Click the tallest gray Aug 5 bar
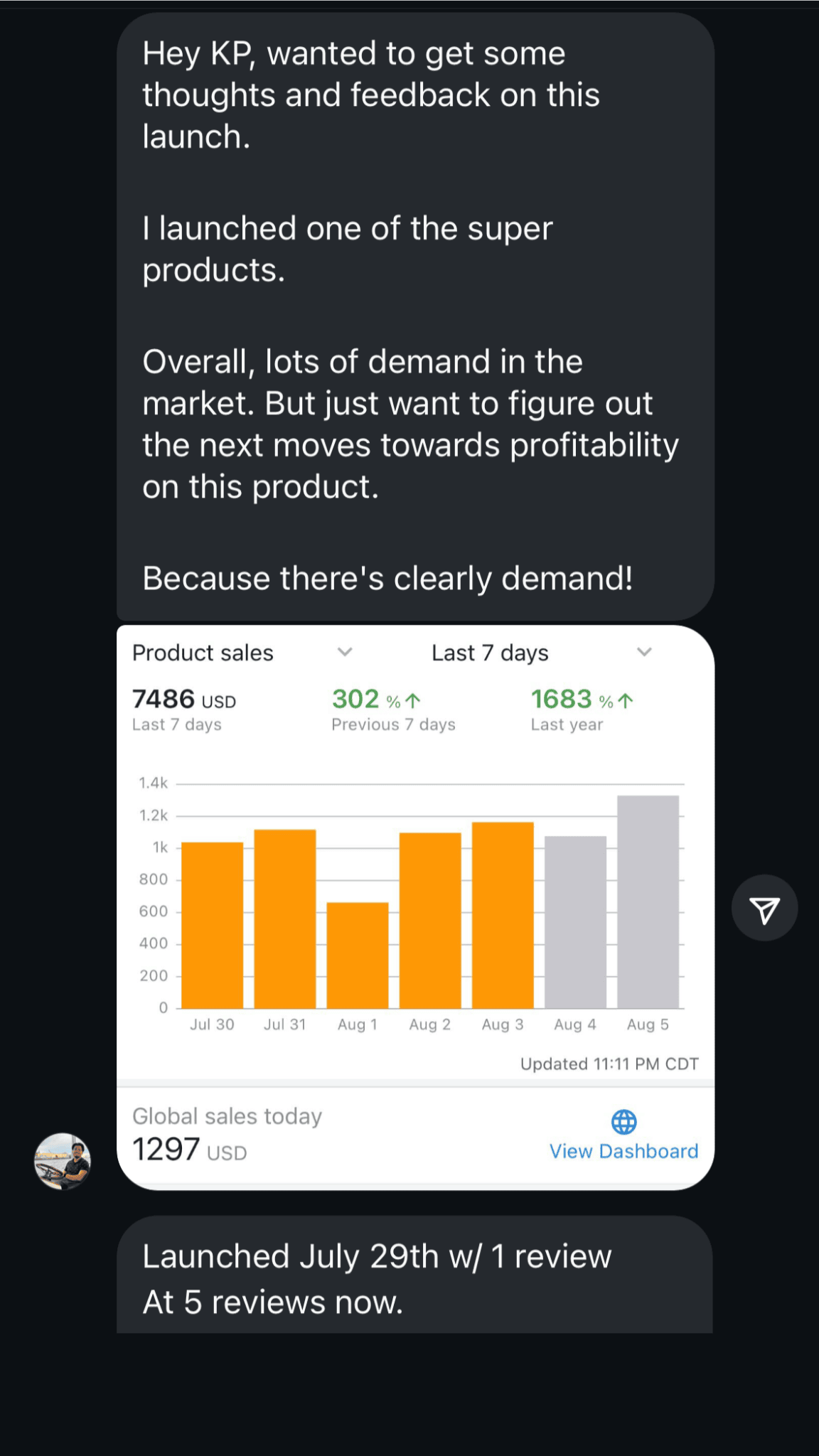This screenshot has width=819, height=1456. tap(648, 901)
